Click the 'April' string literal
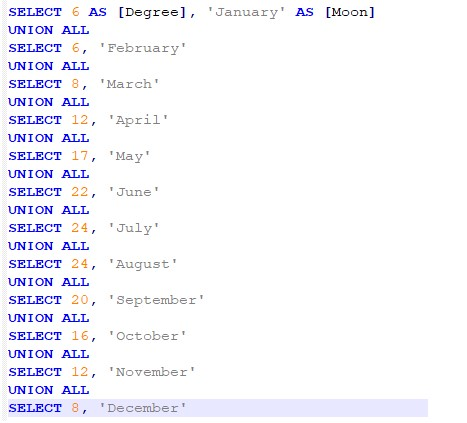 (x=138, y=120)
